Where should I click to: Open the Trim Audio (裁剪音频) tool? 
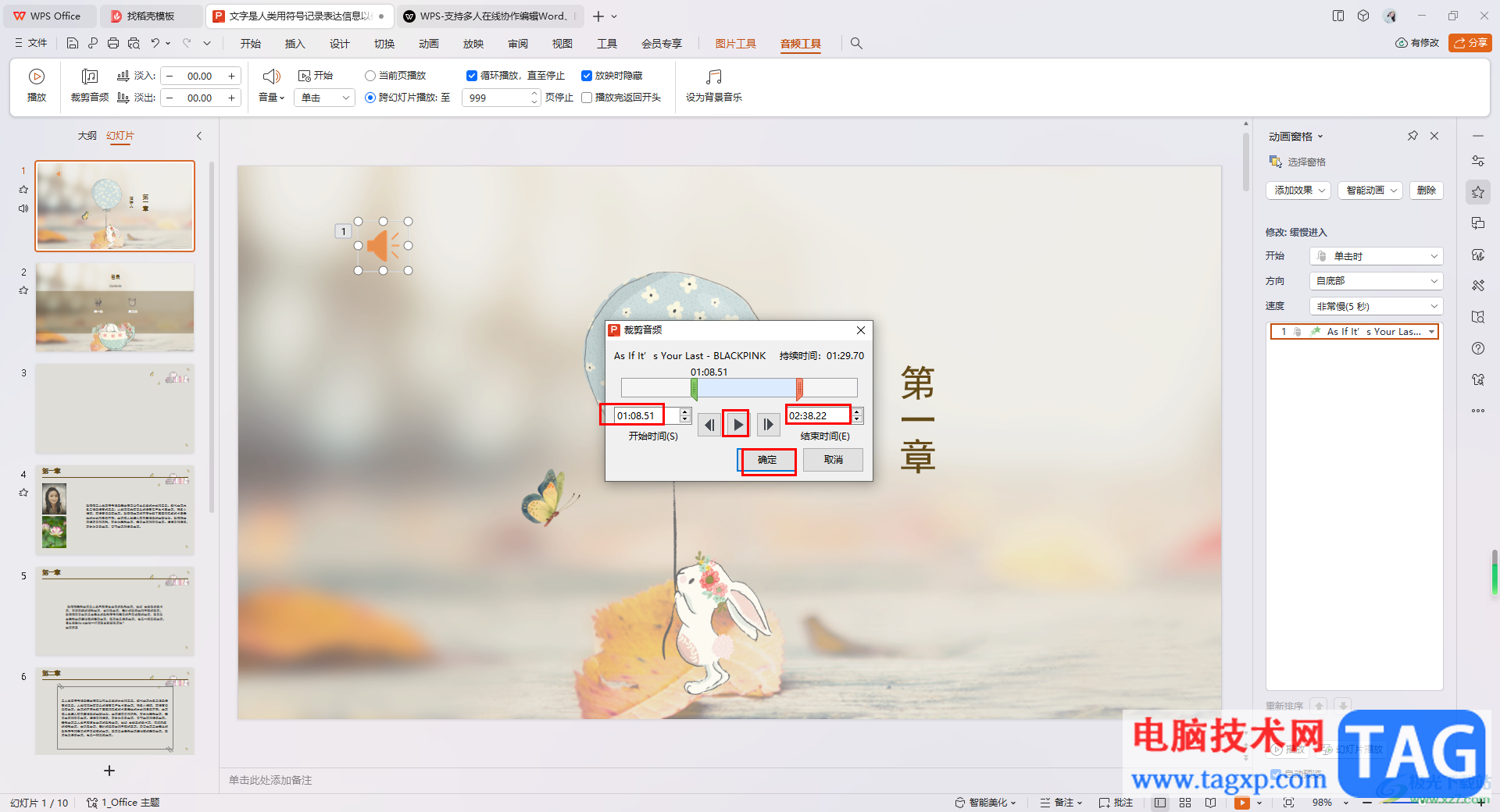[90, 86]
